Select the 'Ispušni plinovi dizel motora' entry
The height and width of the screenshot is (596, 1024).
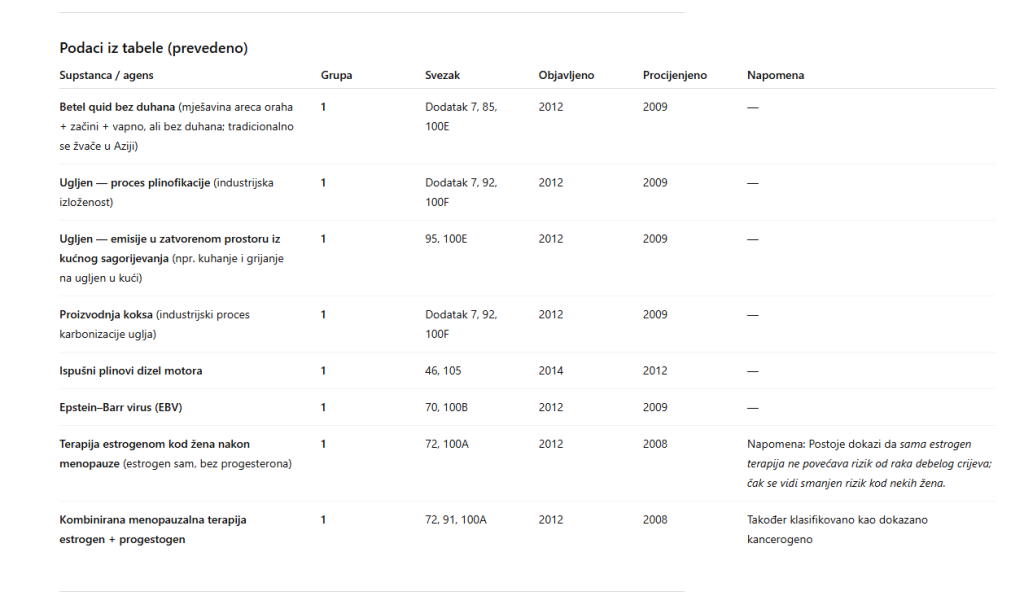[x=130, y=371]
